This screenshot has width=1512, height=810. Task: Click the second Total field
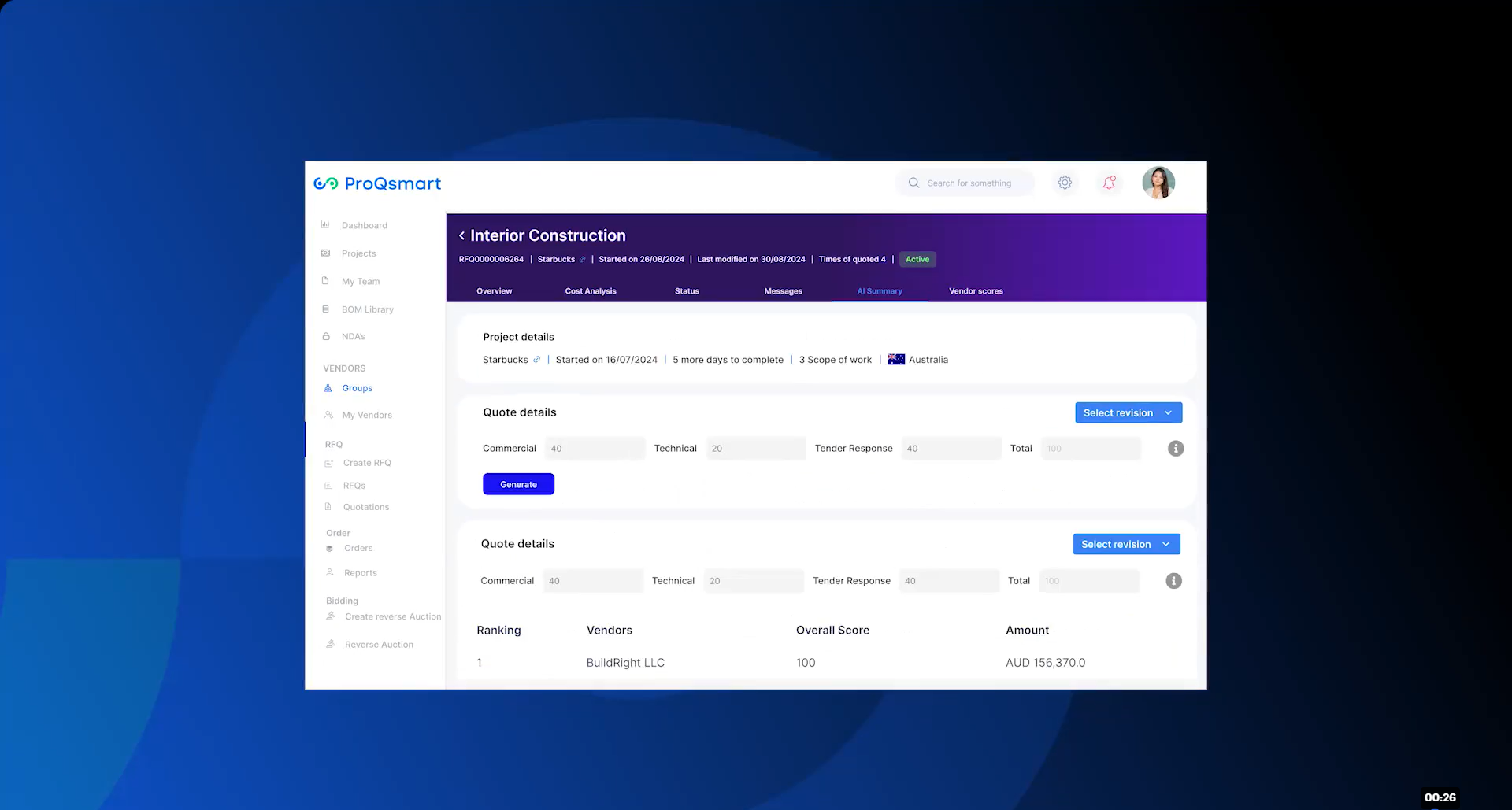coord(1089,581)
